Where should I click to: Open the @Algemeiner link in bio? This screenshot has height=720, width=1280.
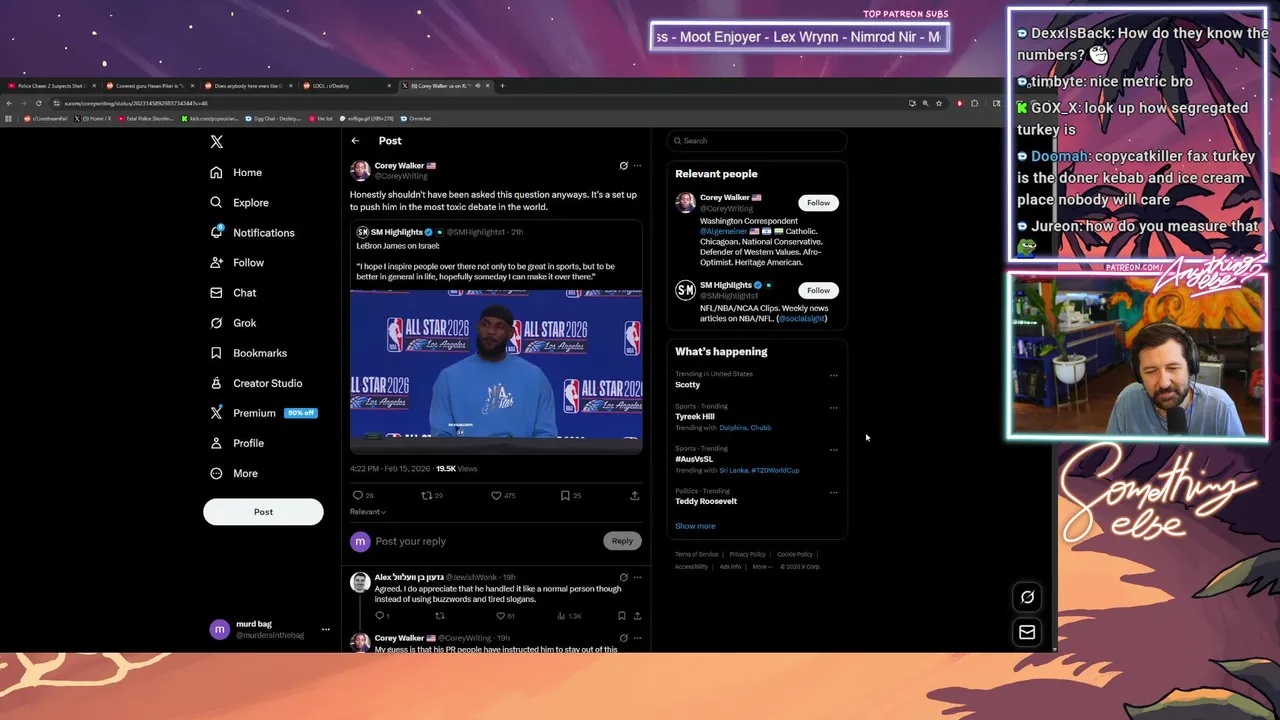coord(723,231)
